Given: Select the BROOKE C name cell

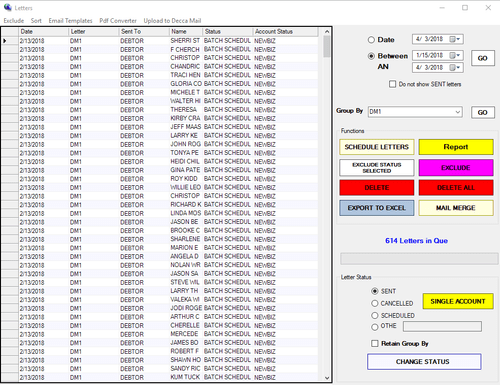Looking at the screenshot, I should point(186,231).
